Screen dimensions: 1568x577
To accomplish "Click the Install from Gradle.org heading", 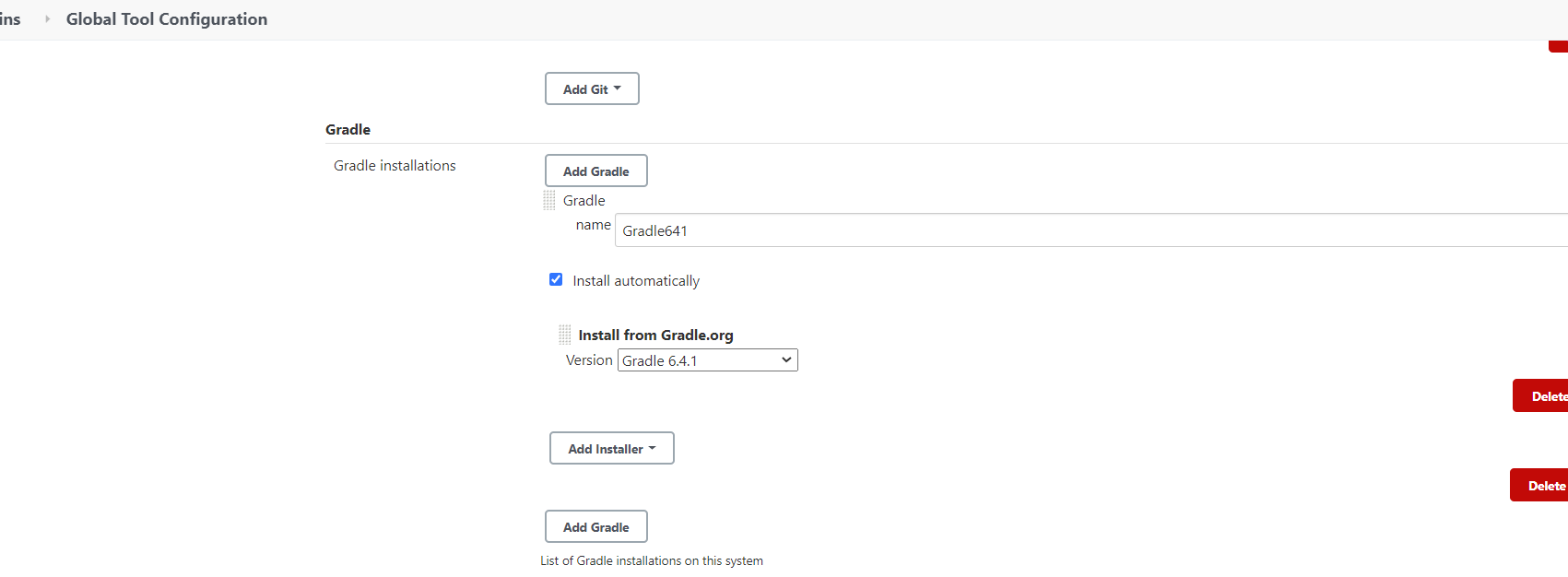I will point(655,336).
